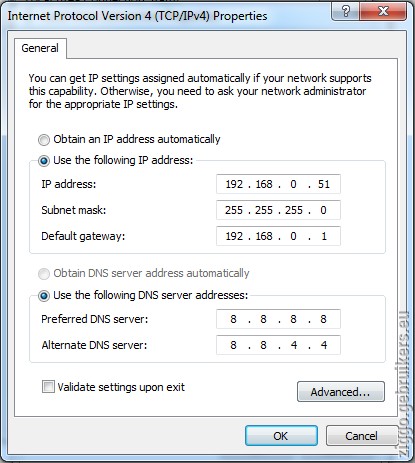Click into the Alternate DNS server field
This screenshot has height=463, width=415.
[278, 345]
